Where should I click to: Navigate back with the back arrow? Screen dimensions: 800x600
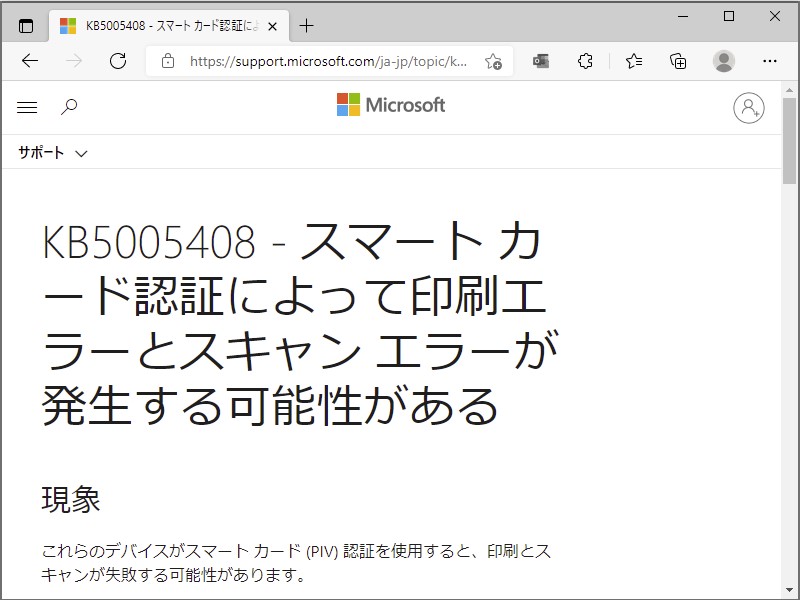(x=29, y=60)
